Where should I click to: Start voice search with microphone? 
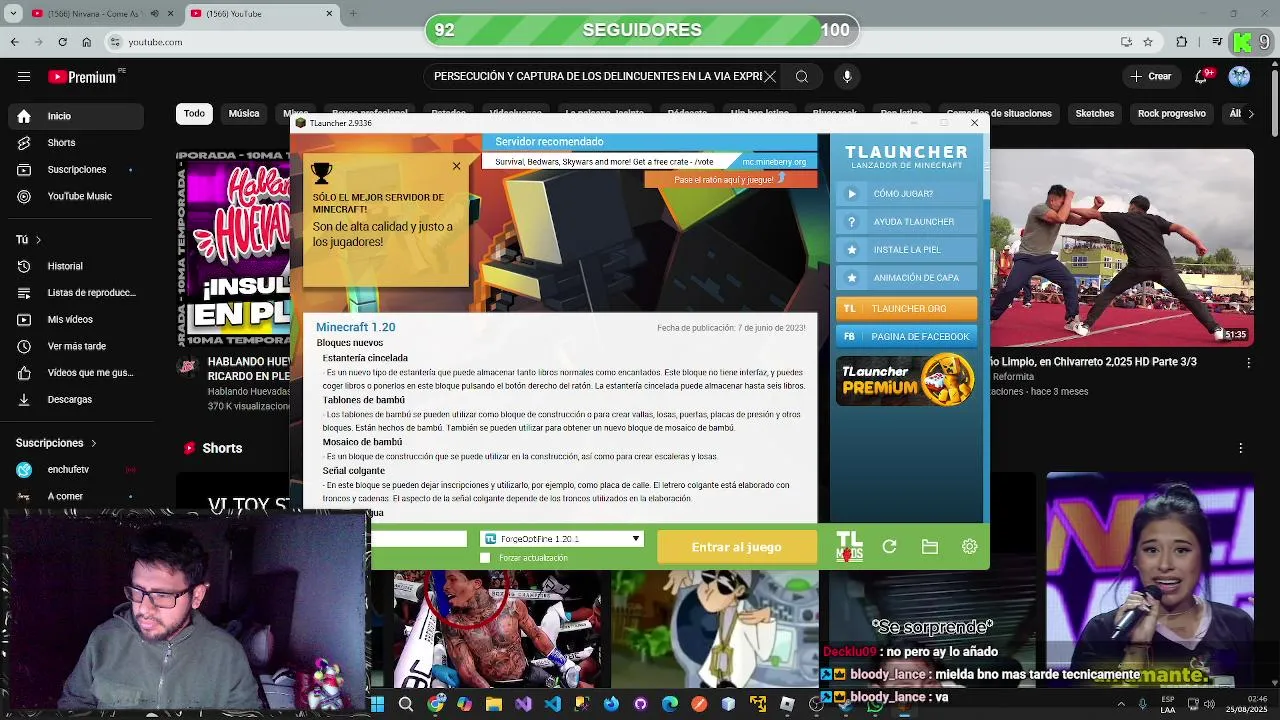coord(847,76)
